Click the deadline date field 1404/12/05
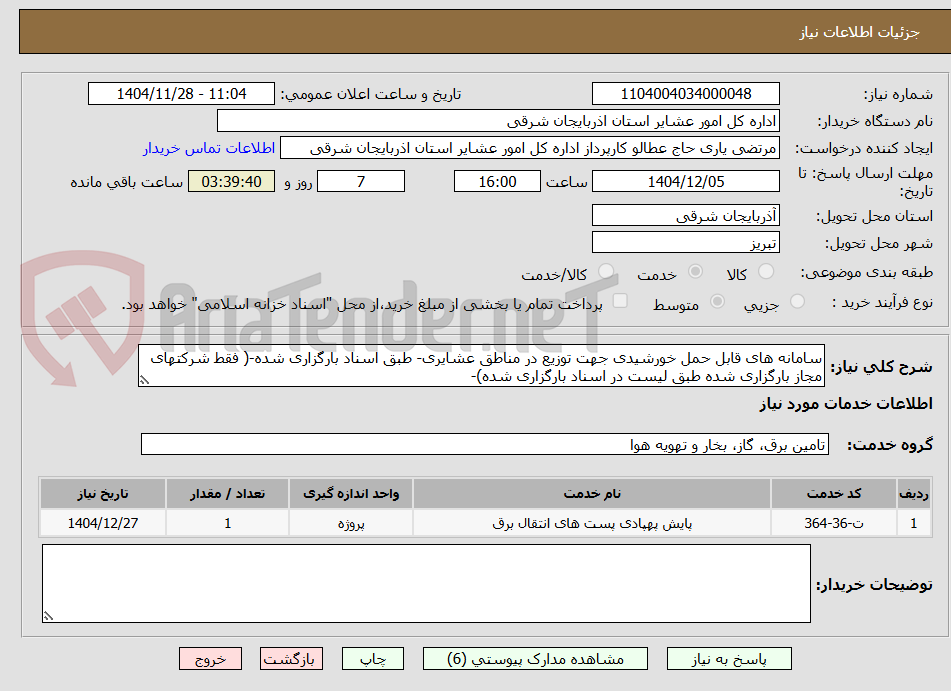951x691 pixels. (685, 181)
